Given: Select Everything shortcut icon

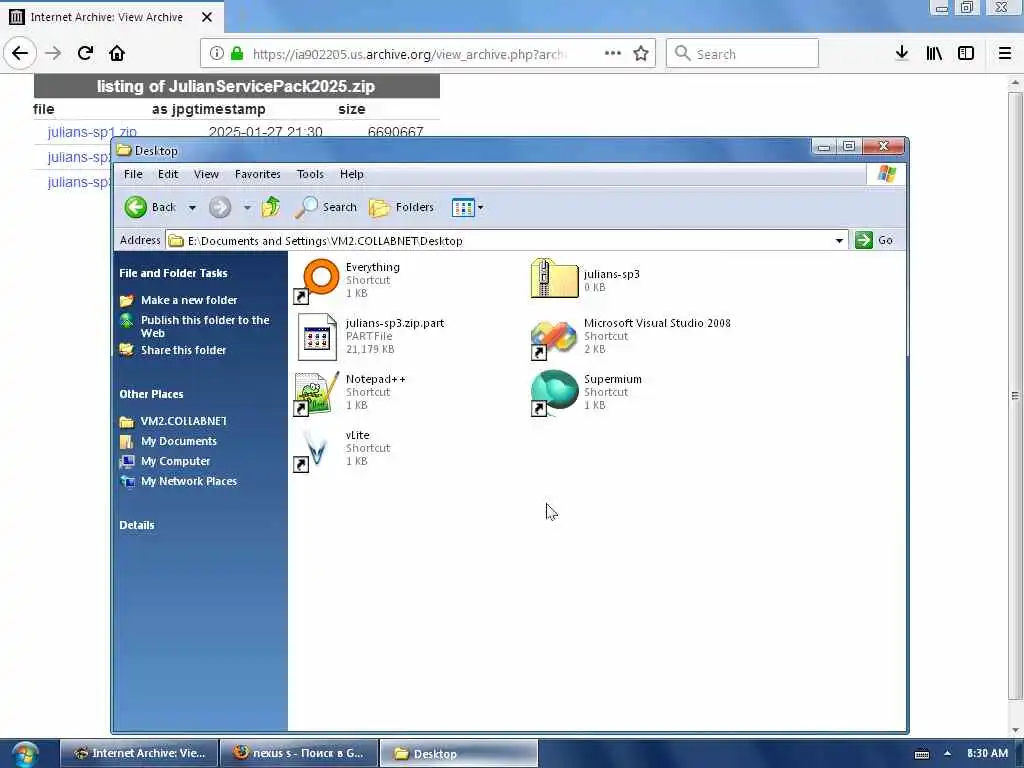Looking at the screenshot, I should pos(317,281).
